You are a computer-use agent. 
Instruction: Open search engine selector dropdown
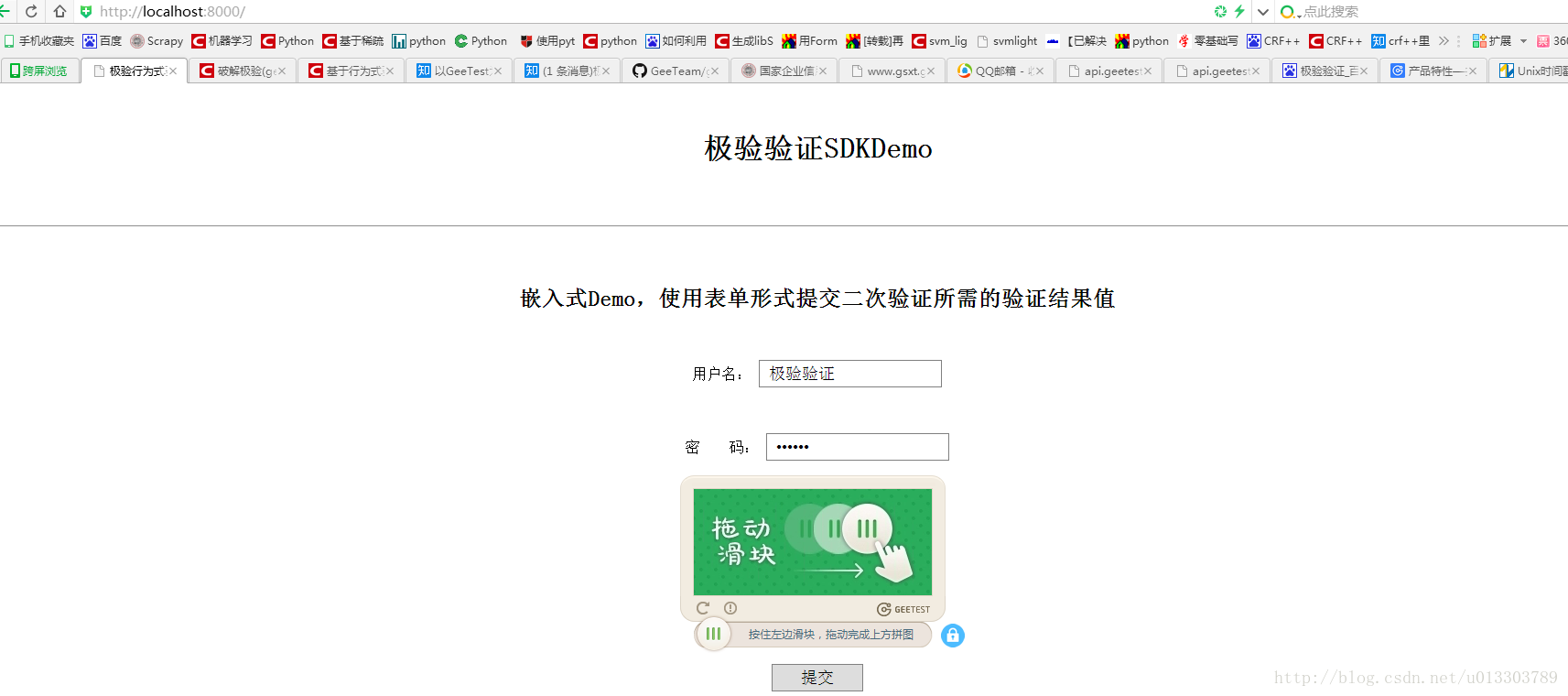(1290, 12)
